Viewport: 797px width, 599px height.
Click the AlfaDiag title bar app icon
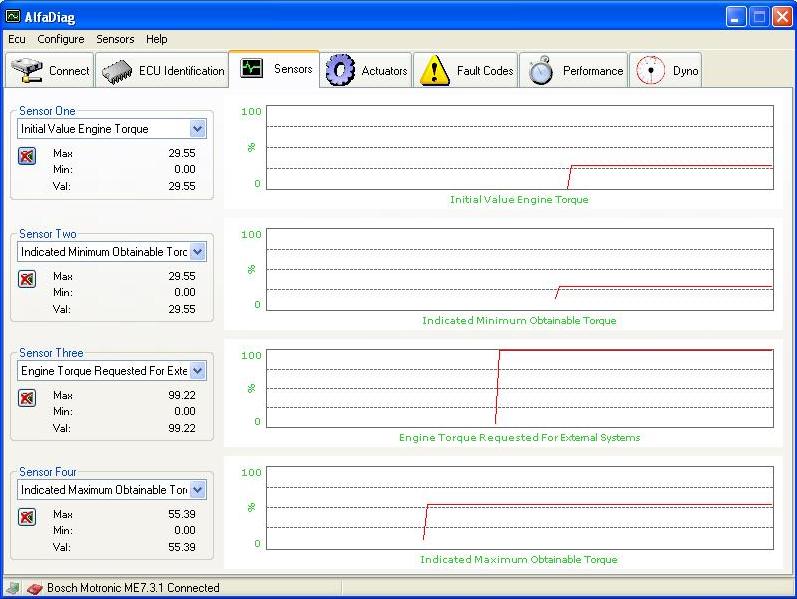(13, 17)
